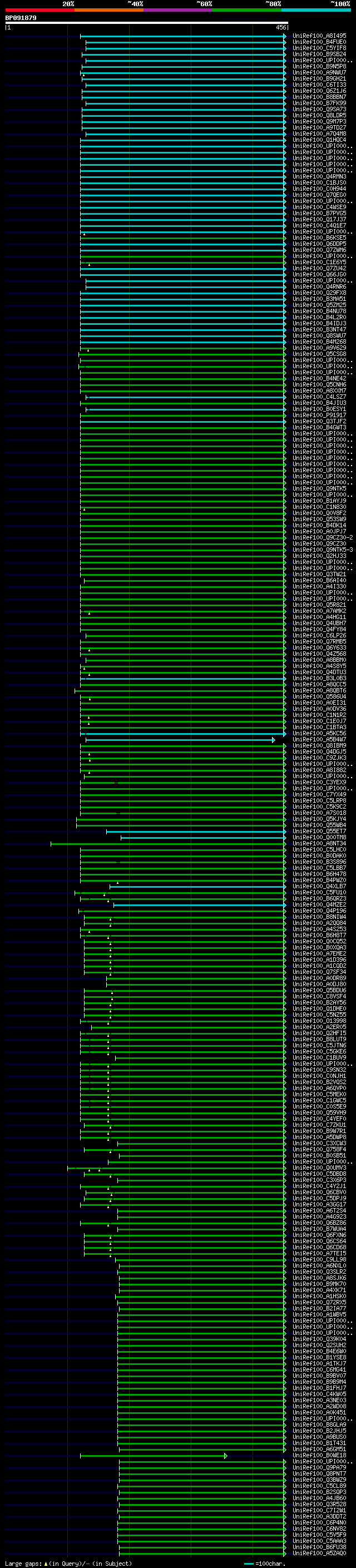Select hit UniRef100_Q39K04
356x1568 pixels.
[x=319, y=1338]
